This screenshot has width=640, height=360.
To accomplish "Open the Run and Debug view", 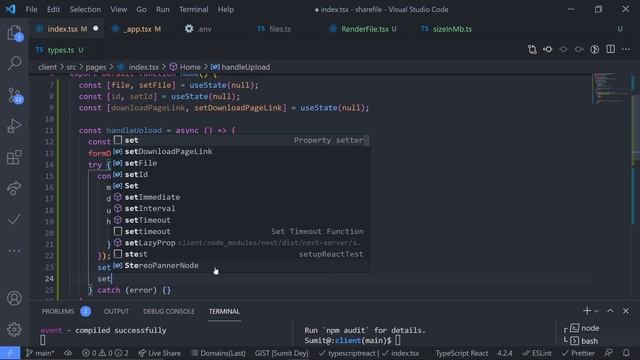I will click(x=14, y=126).
